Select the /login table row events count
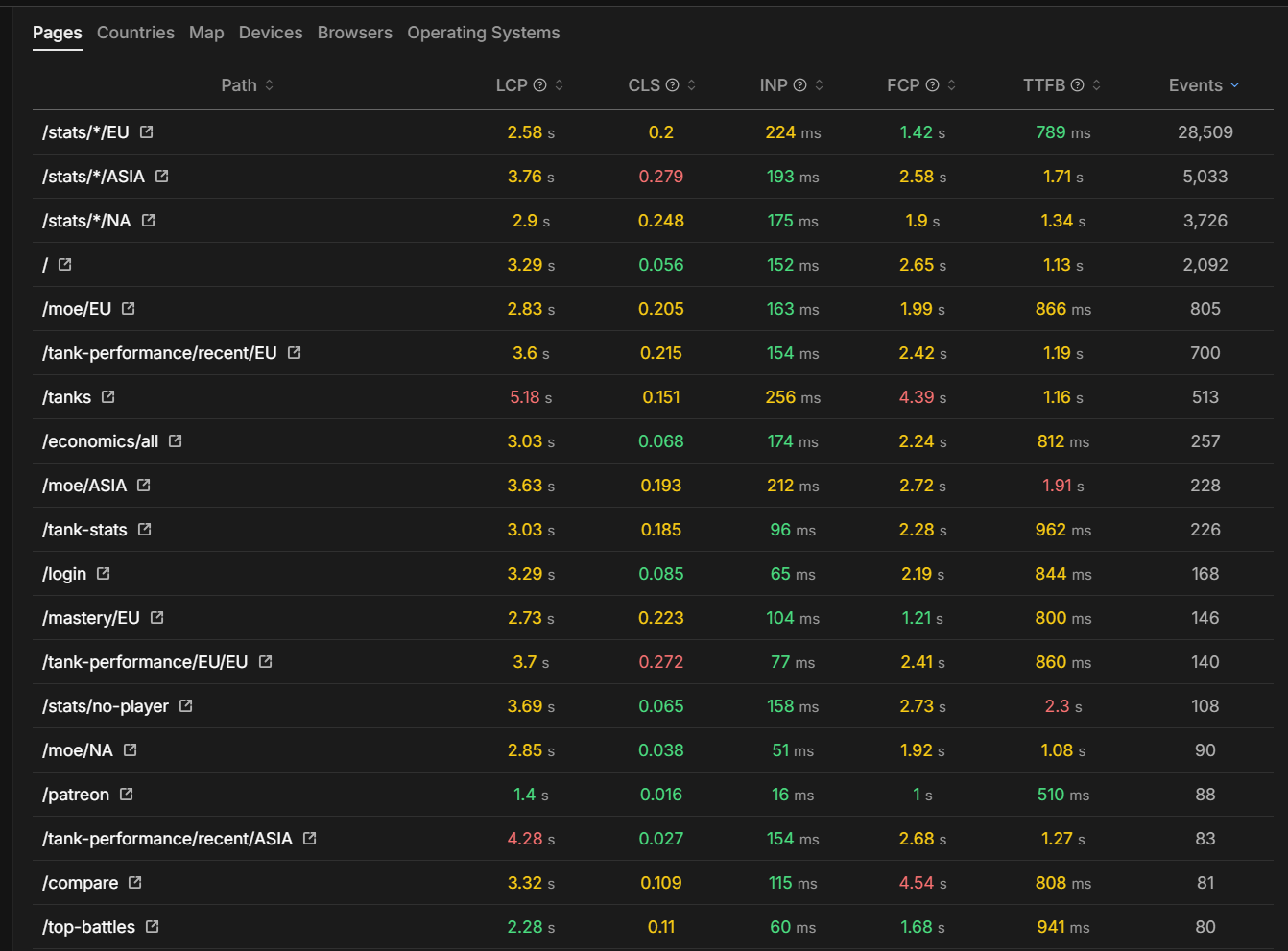 coord(1205,574)
